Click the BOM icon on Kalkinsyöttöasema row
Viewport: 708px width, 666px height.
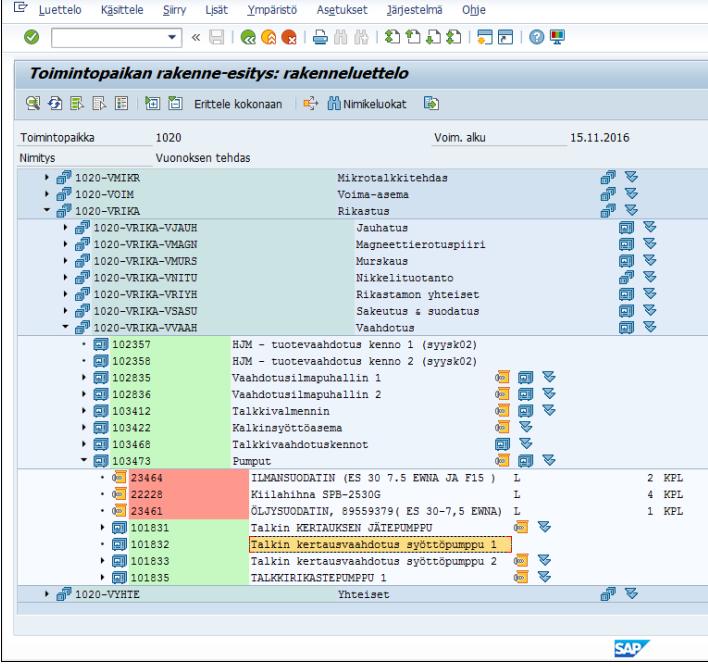tap(502, 428)
